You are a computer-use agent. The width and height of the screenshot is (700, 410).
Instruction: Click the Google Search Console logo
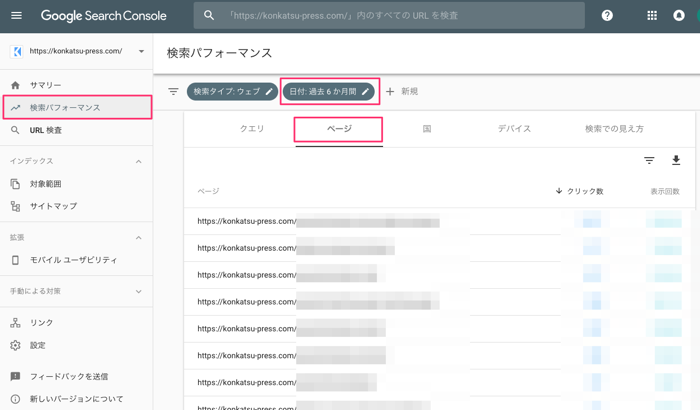point(104,16)
